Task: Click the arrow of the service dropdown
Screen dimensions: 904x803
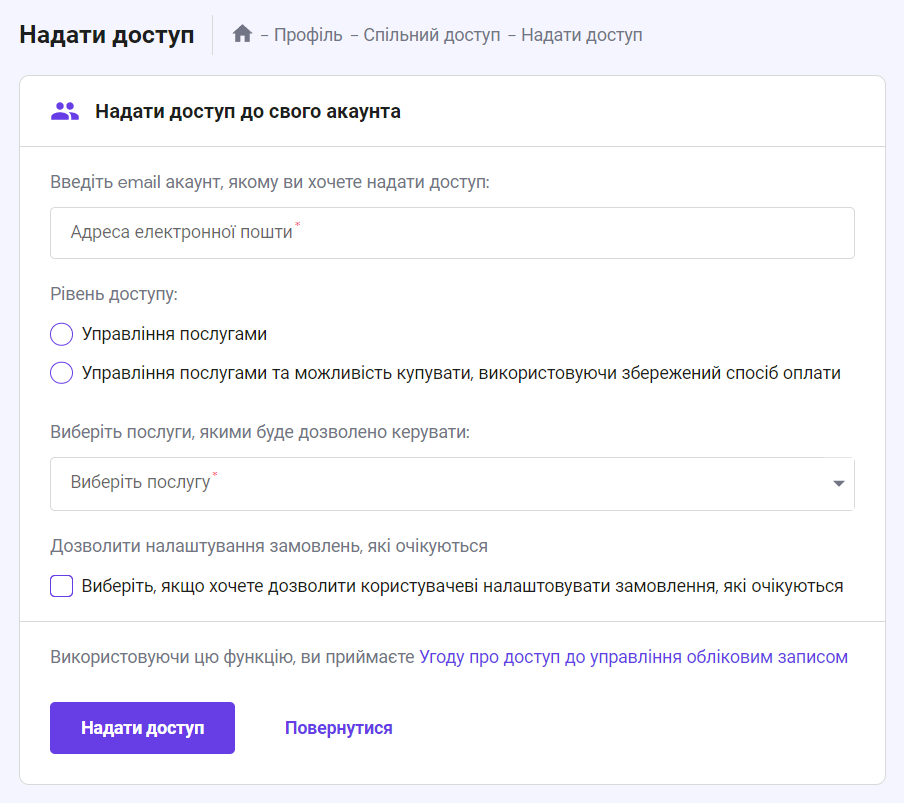Action: tap(838, 484)
